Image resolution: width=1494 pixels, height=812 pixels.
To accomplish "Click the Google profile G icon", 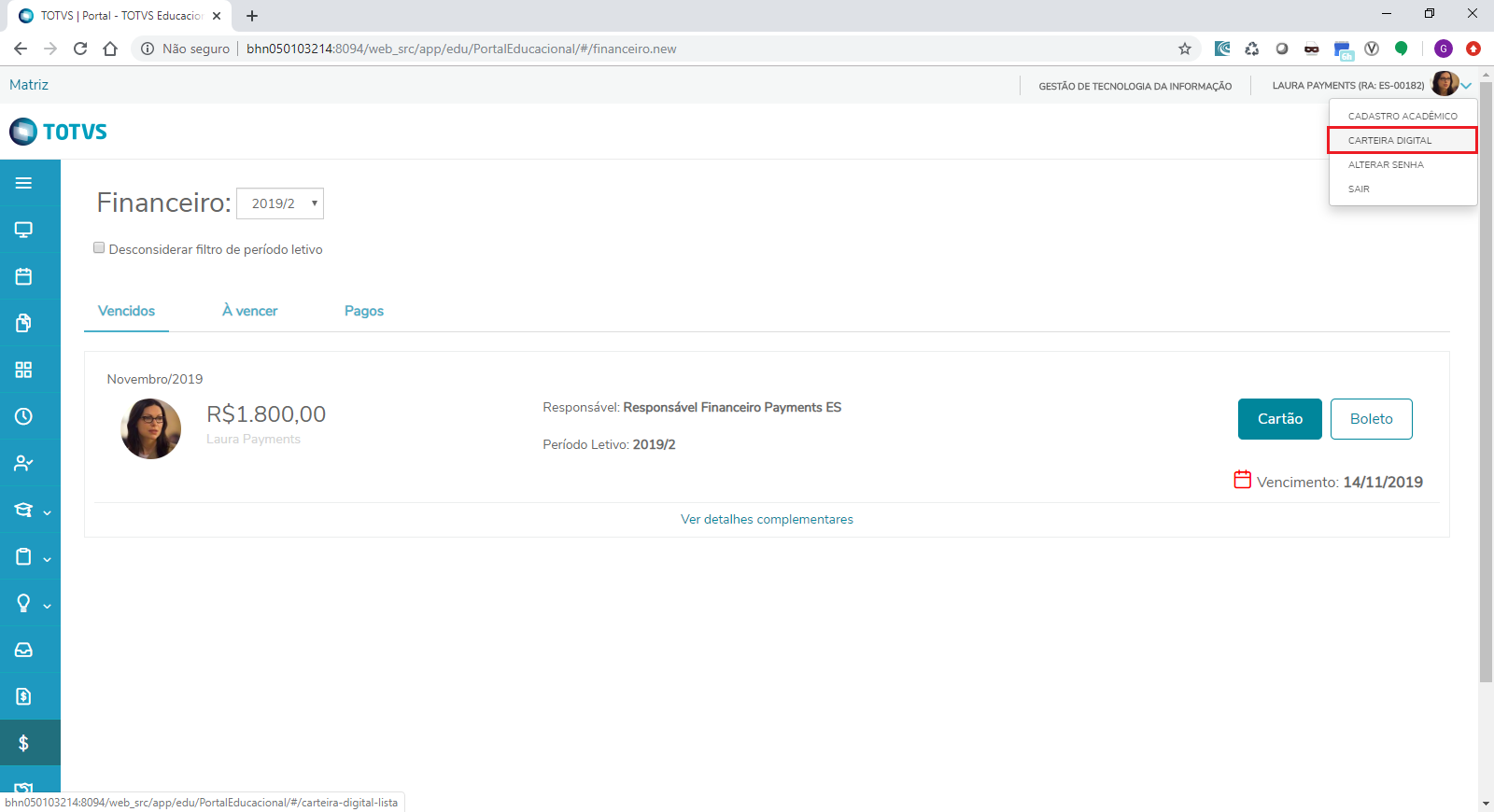I will coord(1444,49).
